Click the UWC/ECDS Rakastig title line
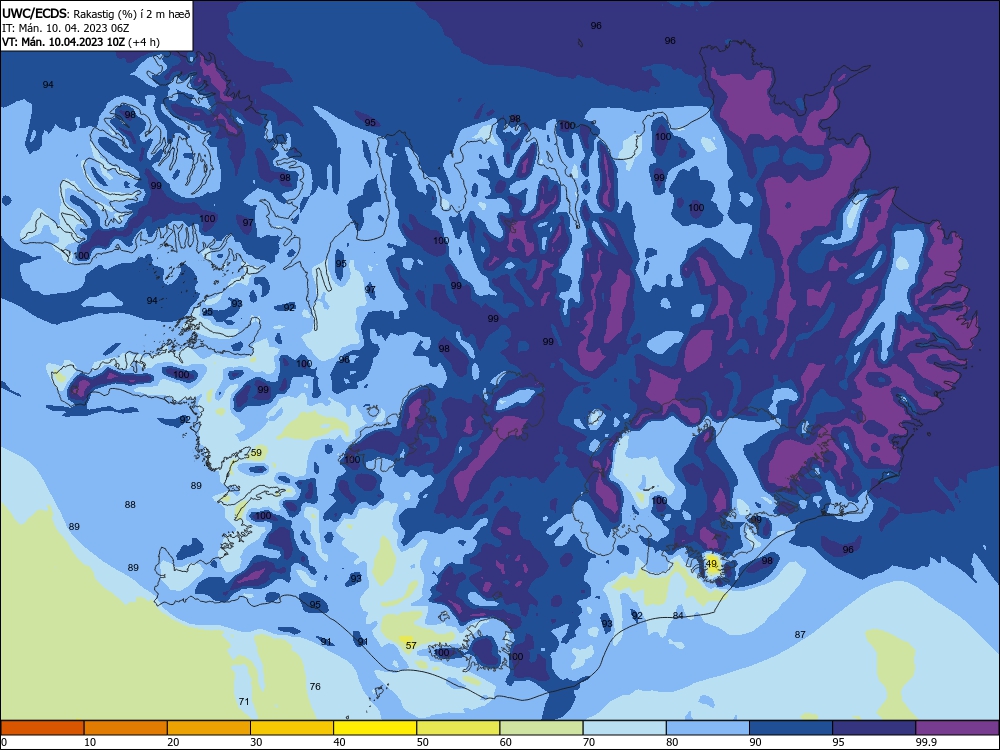This screenshot has height=750, width=1000. pos(96,13)
